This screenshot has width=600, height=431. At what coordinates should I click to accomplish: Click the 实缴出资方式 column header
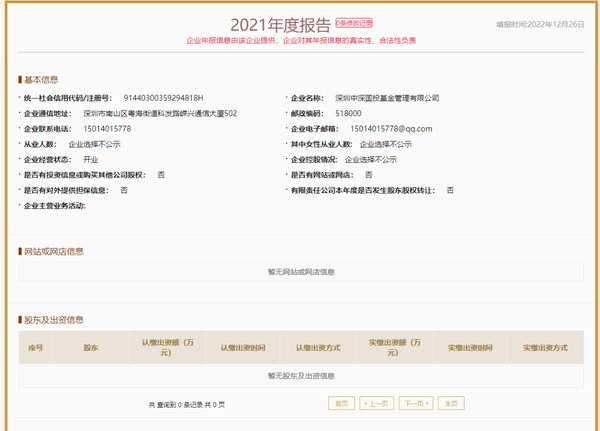[545, 348]
